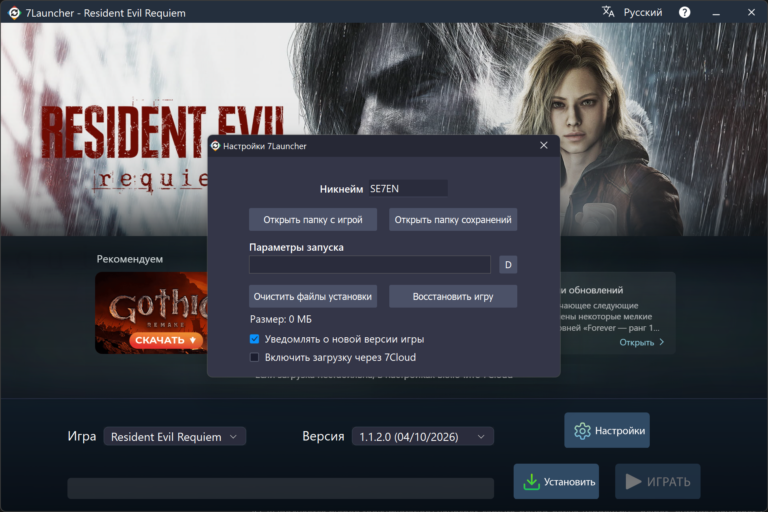This screenshot has height=512, width=768.
Task: Enable Уведомлять о новой версии игры checkbox
Action: pos(254,339)
